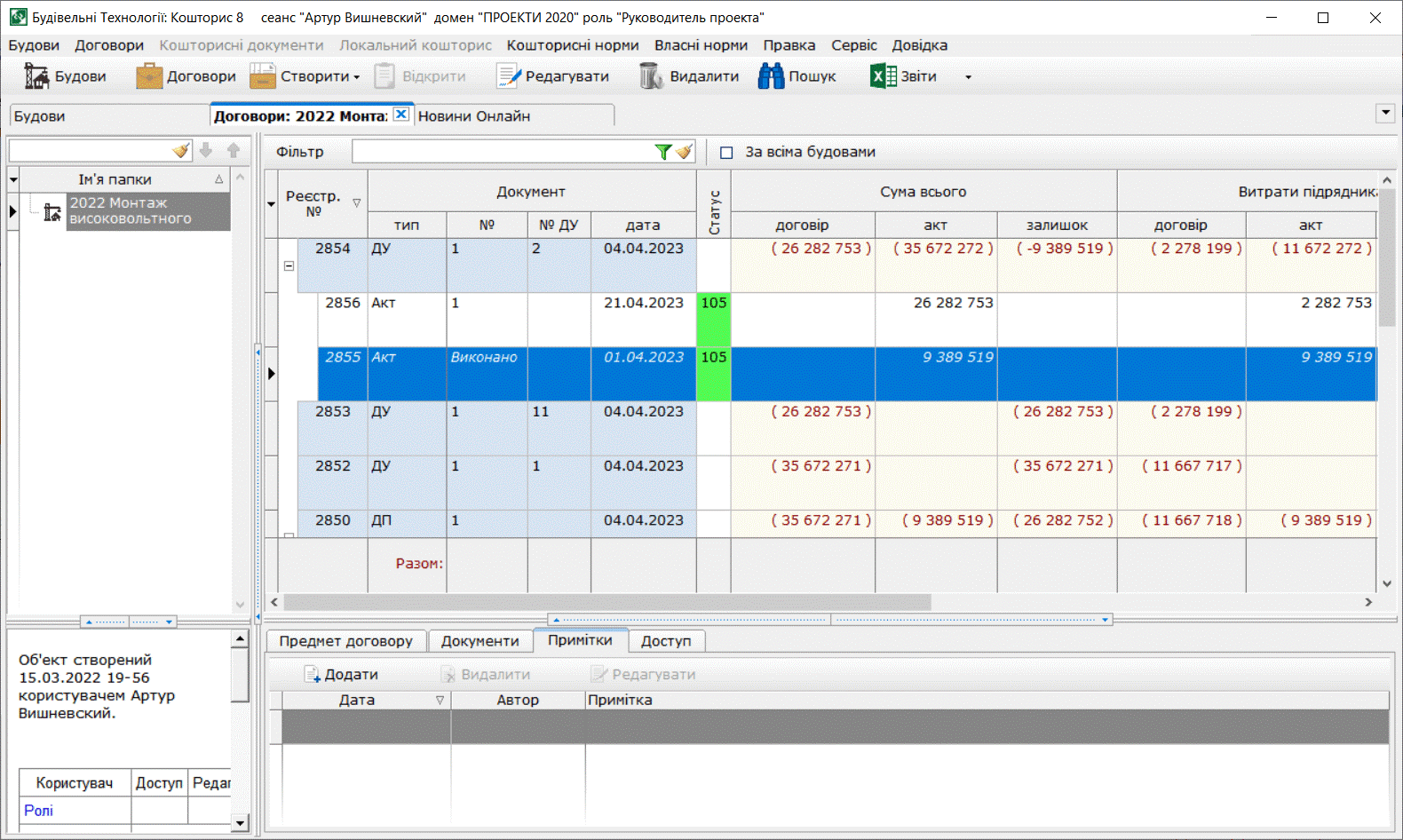The width and height of the screenshot is (1403, 840).
Task: Click into the Фільтр input field
Action: point(502,152)
